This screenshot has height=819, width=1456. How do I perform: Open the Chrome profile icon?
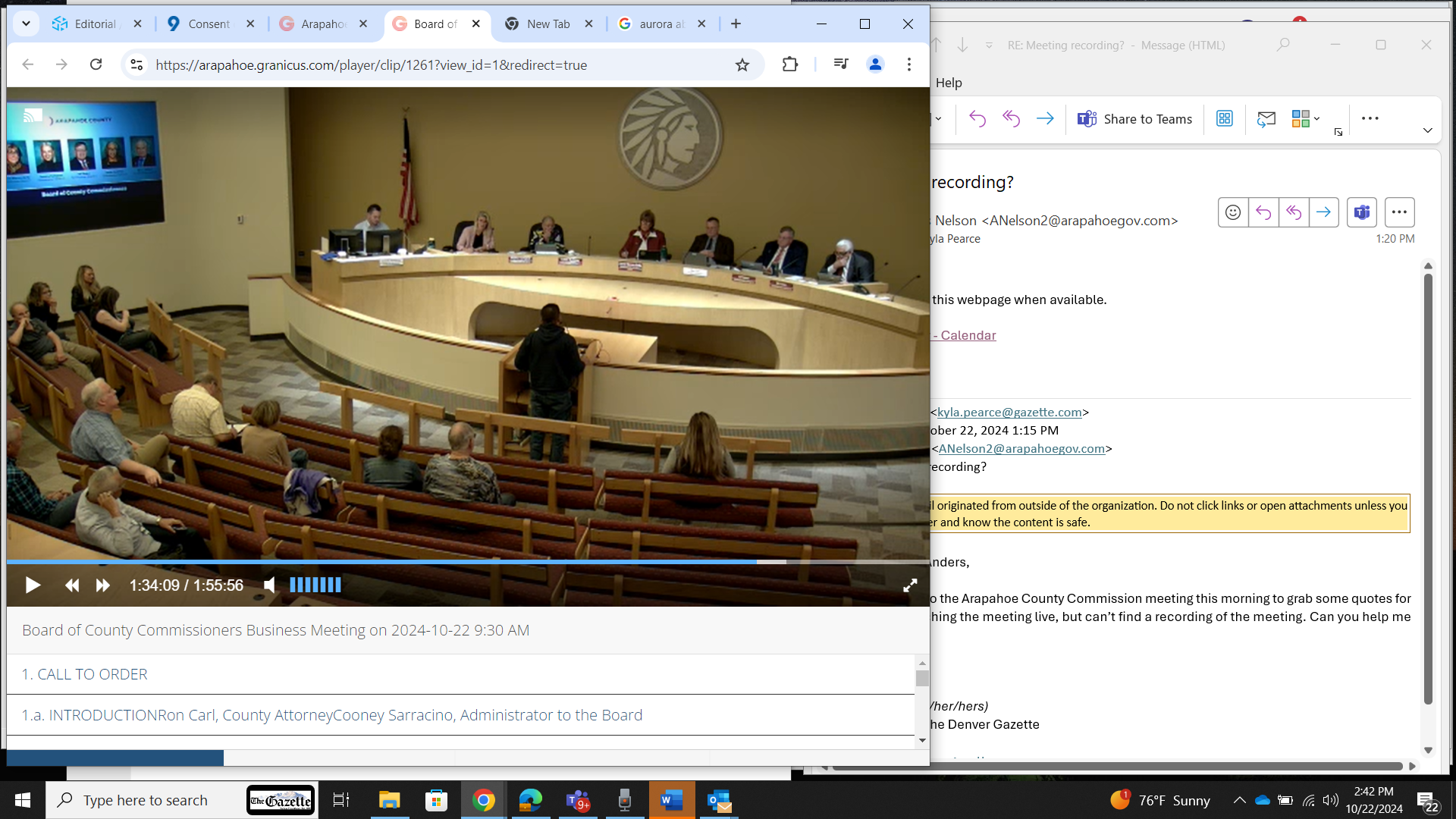coord(875,64)
